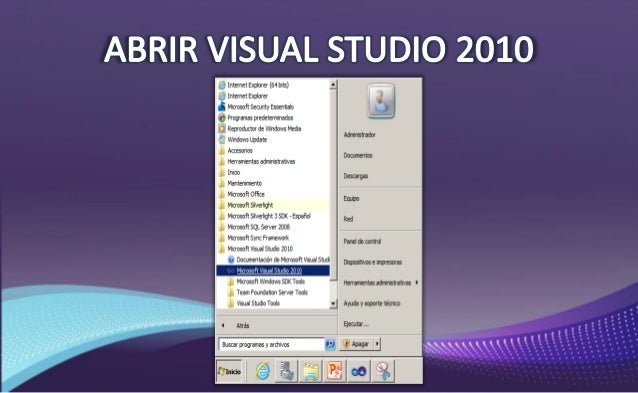This screenshot has width=638, height=393.
Task: Open Reproductor de Windows Media
Action: click(273, 129)
